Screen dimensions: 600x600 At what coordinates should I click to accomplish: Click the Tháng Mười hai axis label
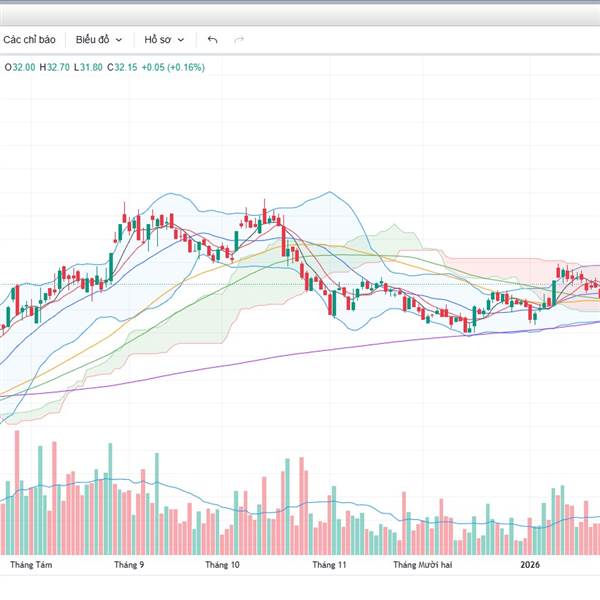pos(423,565)
